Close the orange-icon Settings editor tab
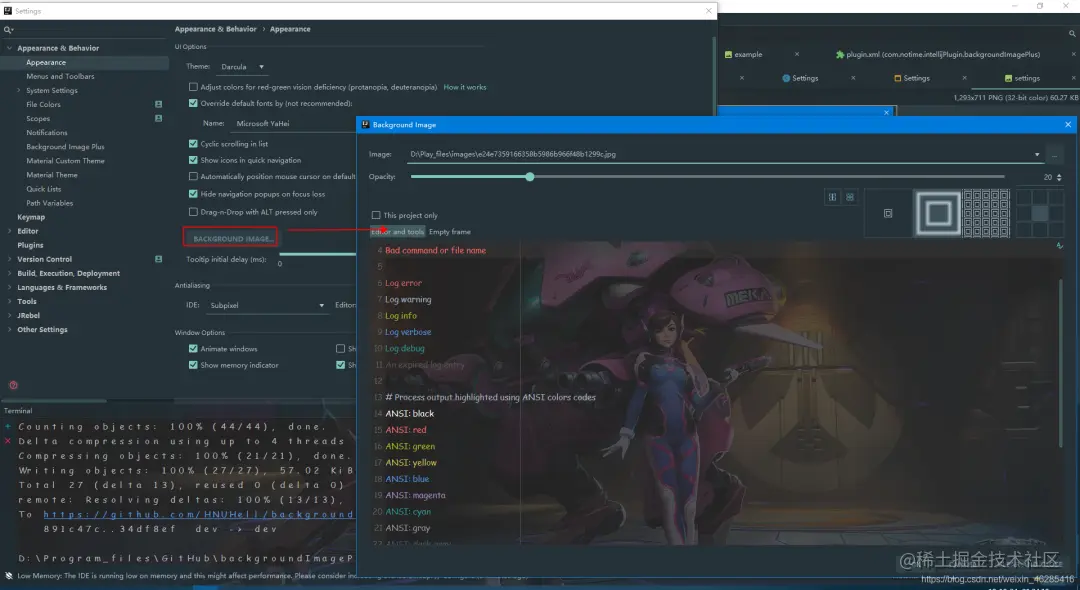Screen dimensions: 1080x590 tap(964, 78)
